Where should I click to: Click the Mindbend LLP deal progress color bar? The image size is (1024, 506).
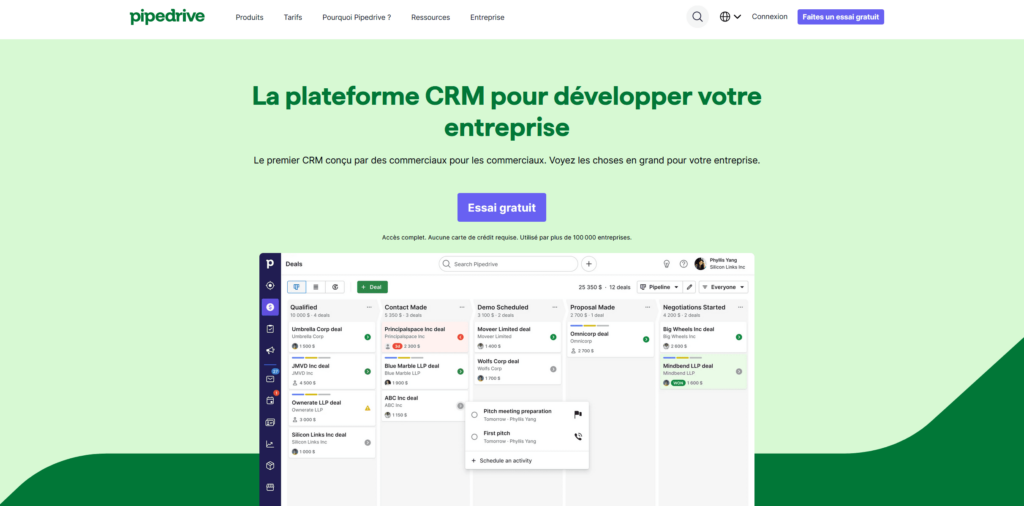tap(682, 358)
